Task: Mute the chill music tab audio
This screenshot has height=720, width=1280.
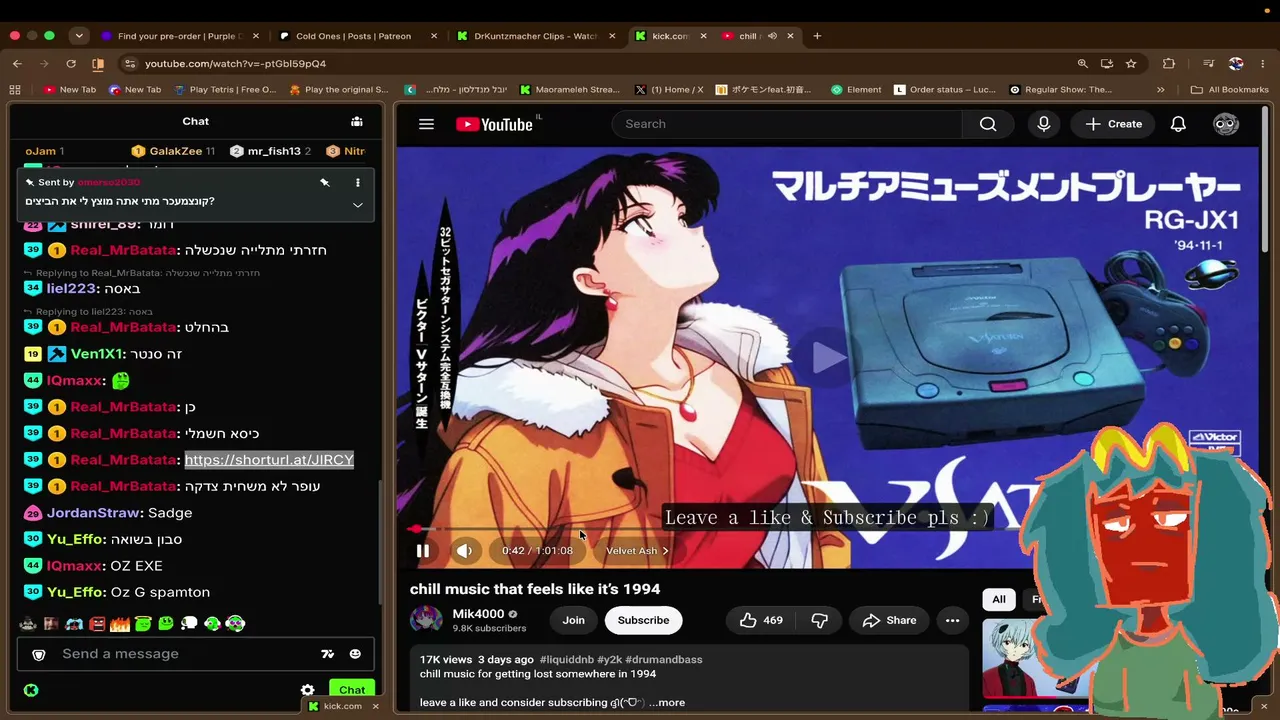Action: (772, 36)
